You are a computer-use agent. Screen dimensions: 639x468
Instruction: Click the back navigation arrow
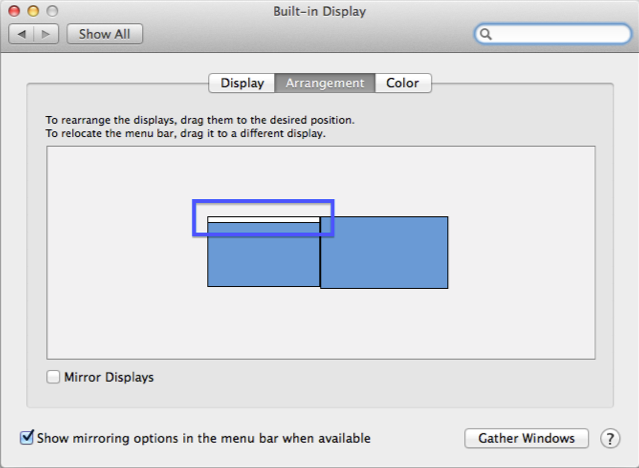pos(23,34)
